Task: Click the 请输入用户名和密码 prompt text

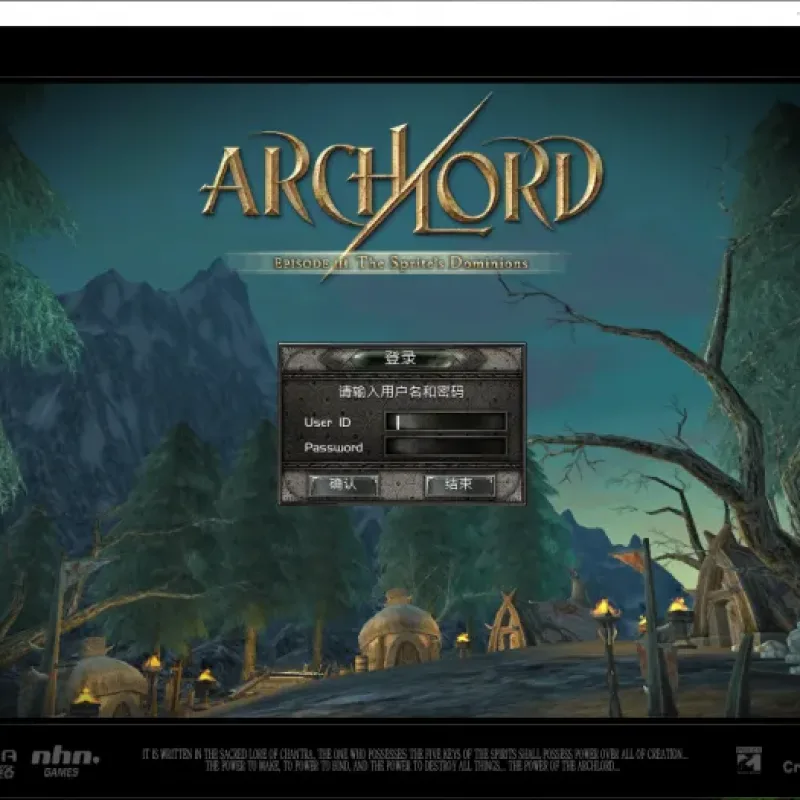Action: point(402,392)
